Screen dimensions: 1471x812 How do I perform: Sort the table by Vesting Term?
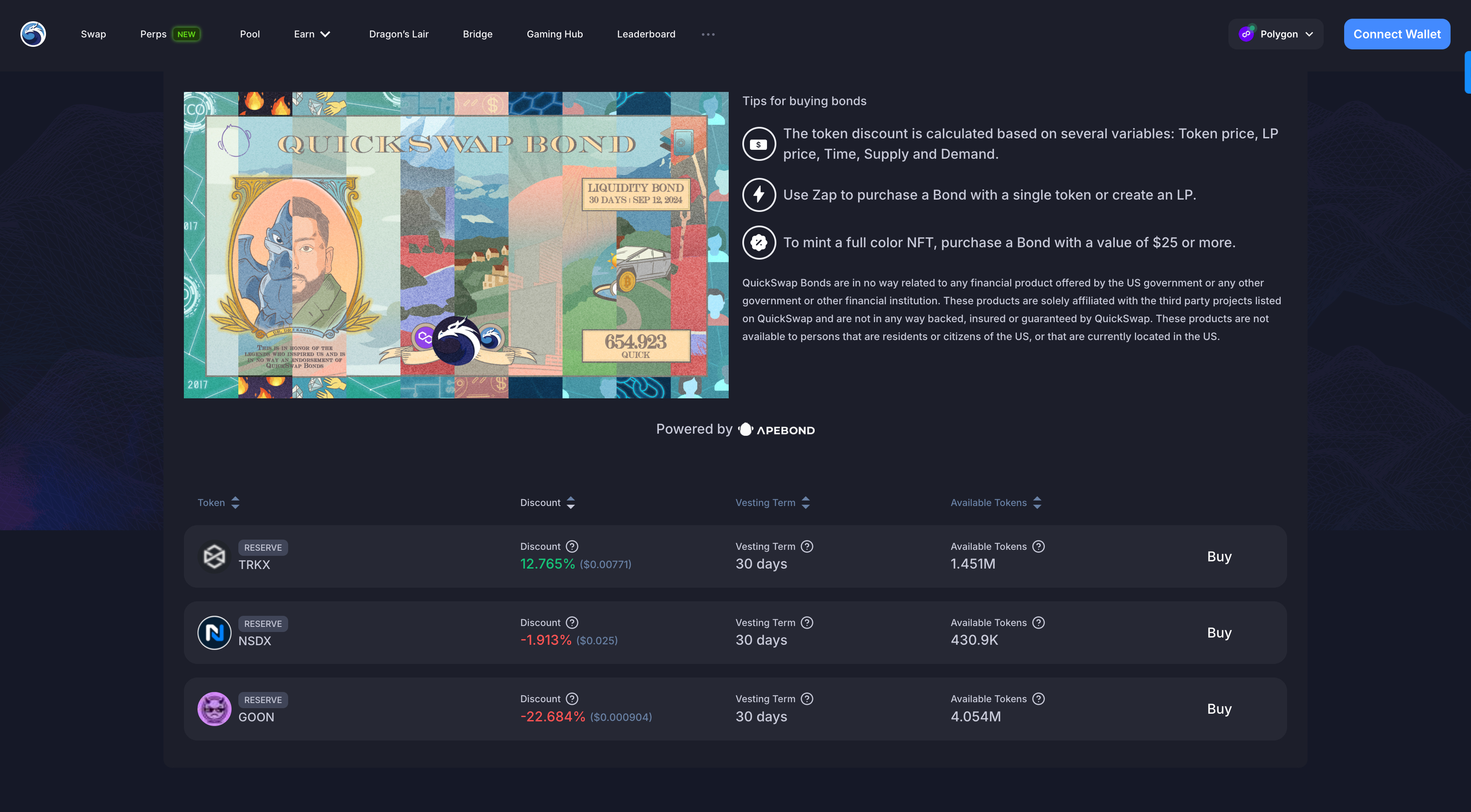[773, 503]
